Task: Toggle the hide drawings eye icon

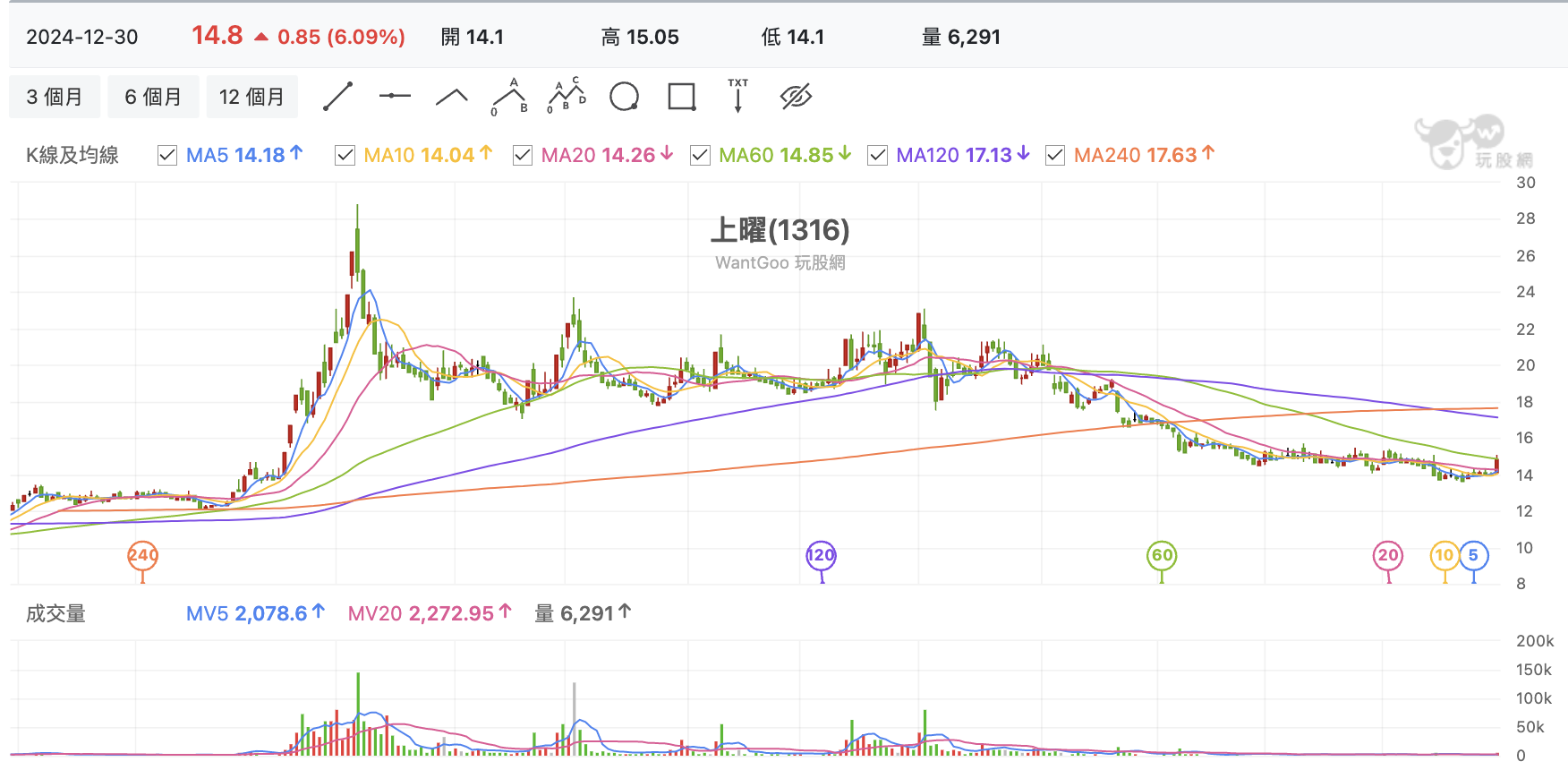Action: (x=796, y=97)
